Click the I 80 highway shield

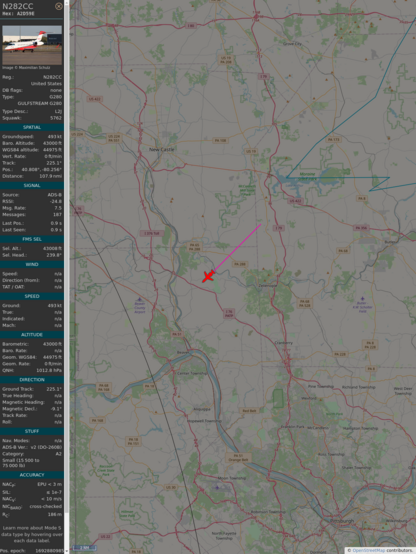point(191,26)
